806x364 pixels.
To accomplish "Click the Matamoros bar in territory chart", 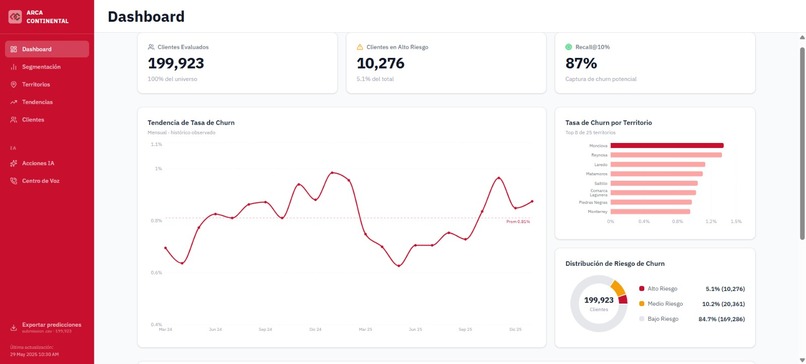I will click(x=656, y=174).
